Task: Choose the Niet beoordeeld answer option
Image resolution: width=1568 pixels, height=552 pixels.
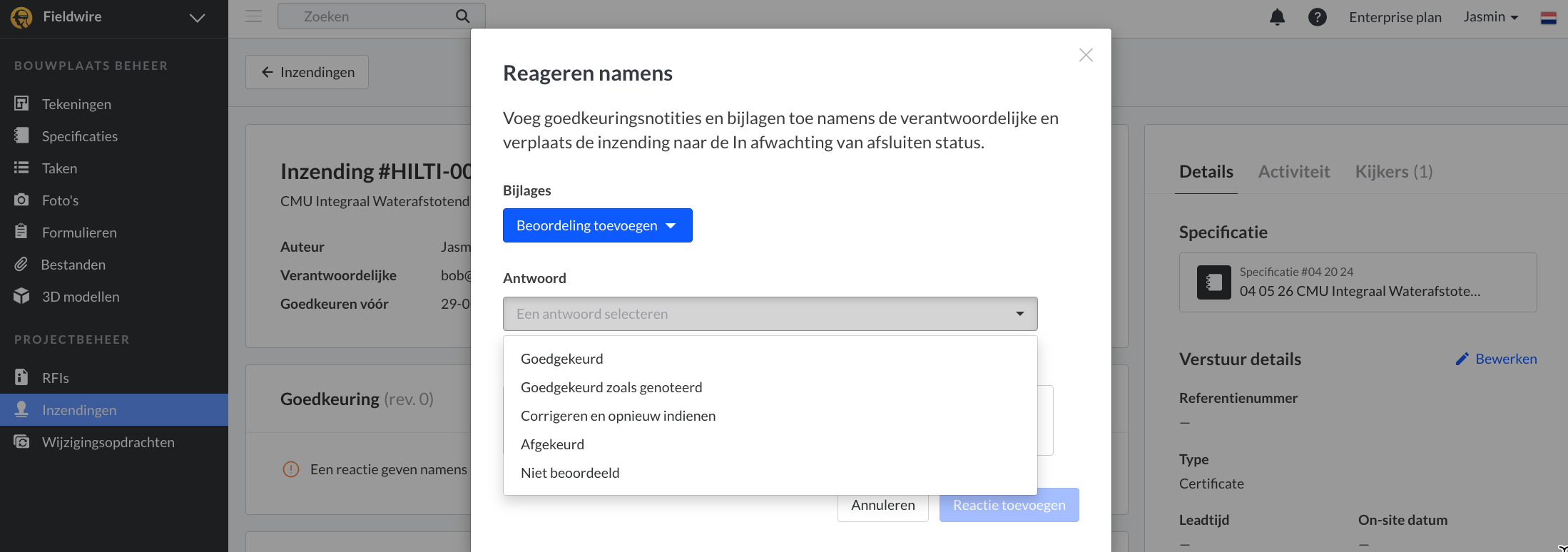Action: (x=770, y=473)
